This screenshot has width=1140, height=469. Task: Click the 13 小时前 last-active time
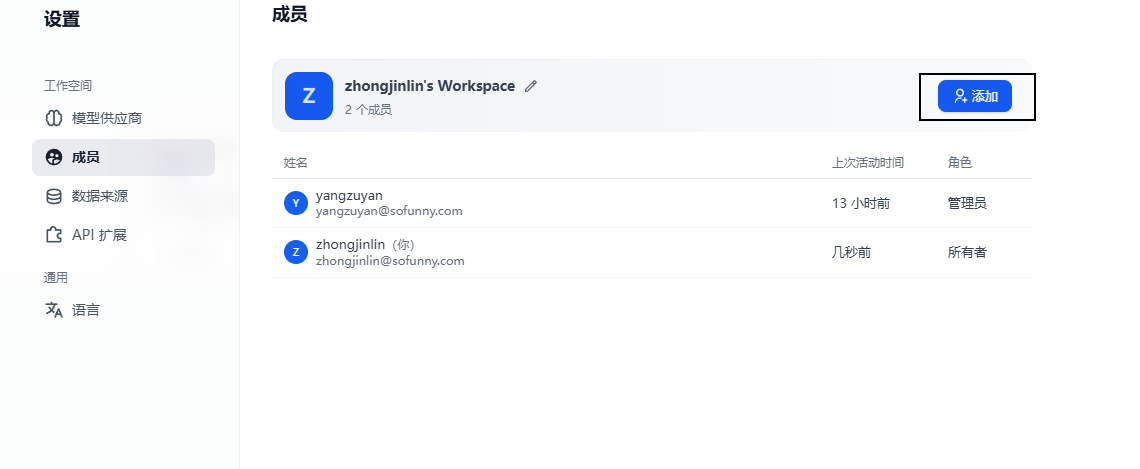pos(861,203)
